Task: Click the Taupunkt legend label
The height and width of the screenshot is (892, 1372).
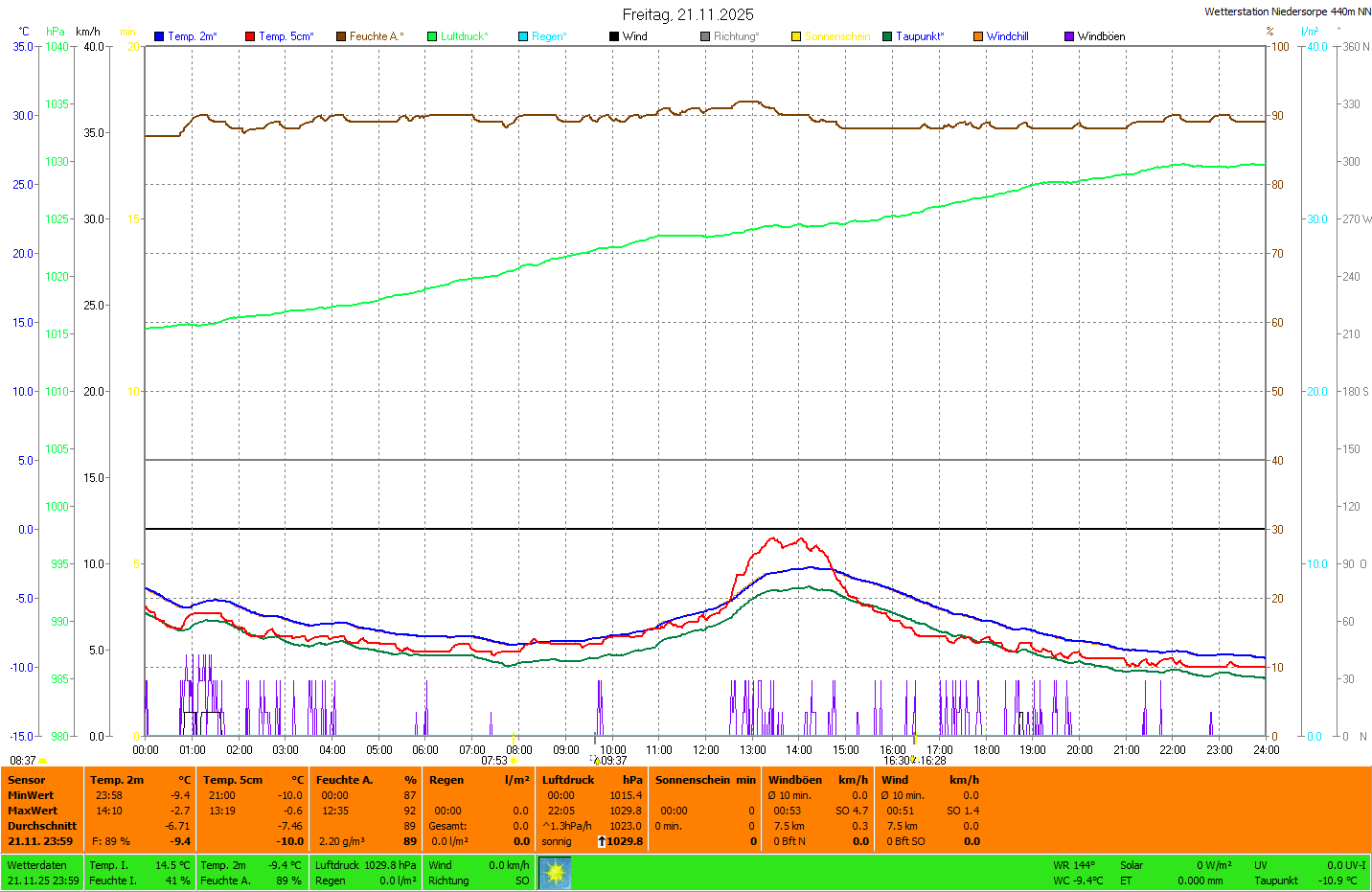Action: pos(920,36)
